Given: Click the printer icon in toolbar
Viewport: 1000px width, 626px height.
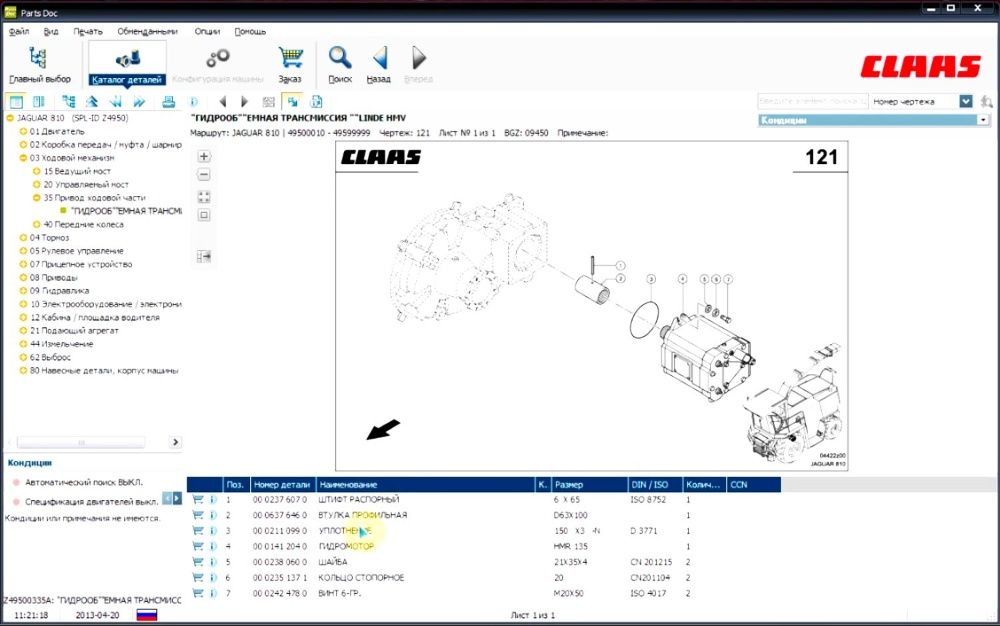Looking at the screenshot, I should pos(168,101).
